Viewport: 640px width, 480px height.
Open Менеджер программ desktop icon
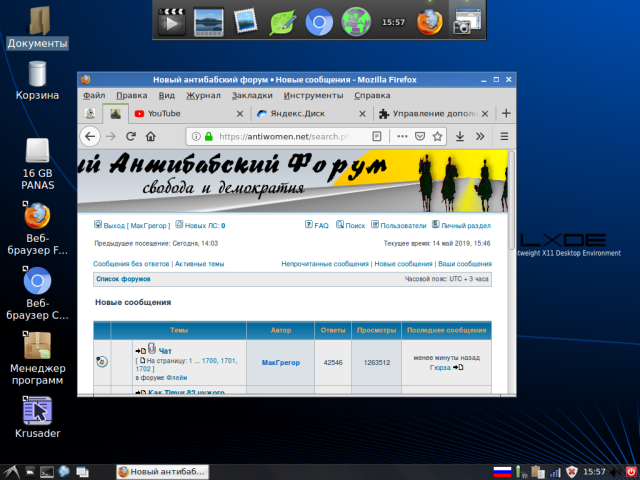click(x=37, y=358)
